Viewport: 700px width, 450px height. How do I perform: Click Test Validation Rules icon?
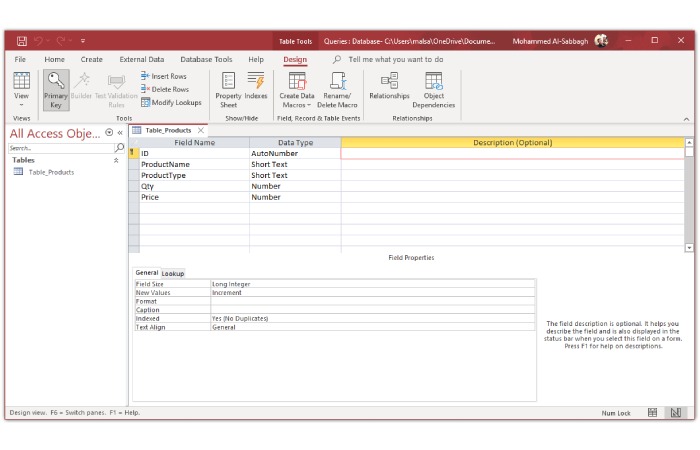116,81
